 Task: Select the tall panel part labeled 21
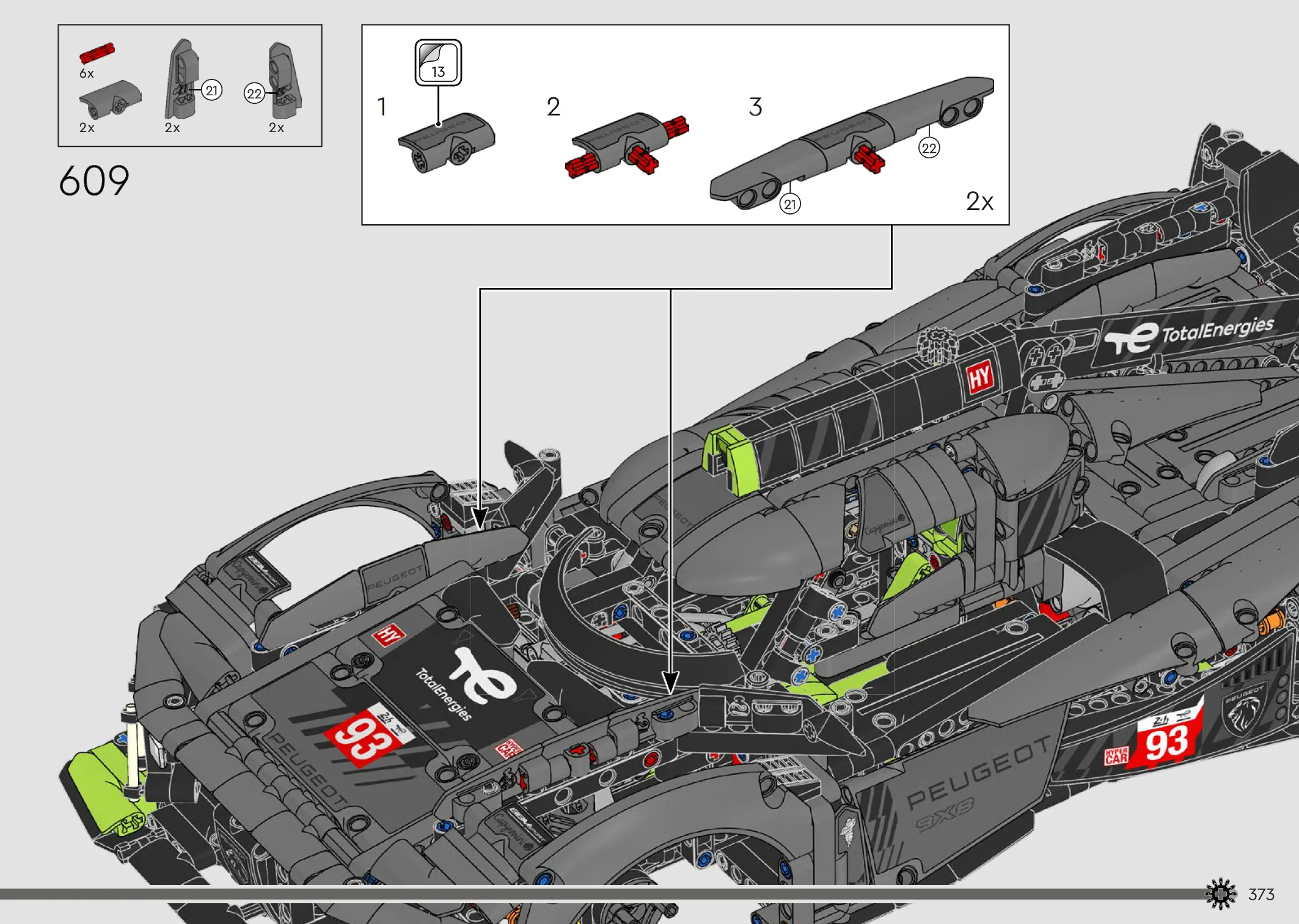182,79
